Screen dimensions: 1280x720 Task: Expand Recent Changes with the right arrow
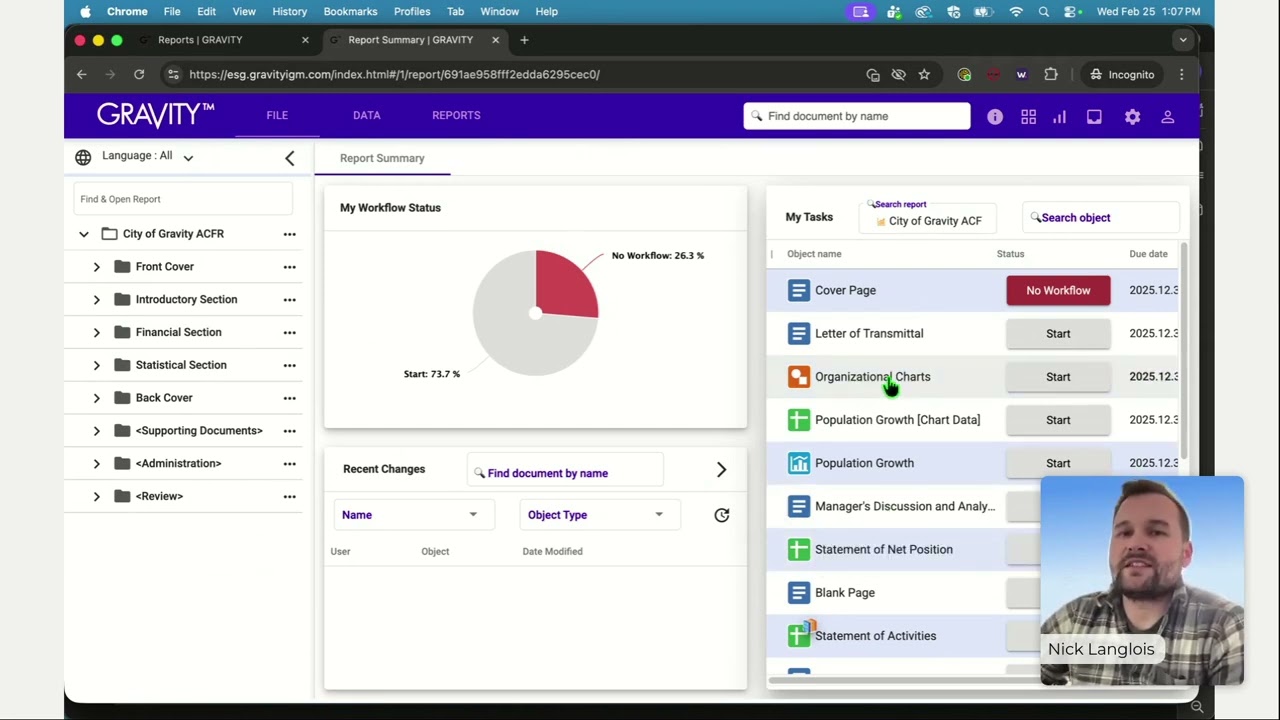721,470
